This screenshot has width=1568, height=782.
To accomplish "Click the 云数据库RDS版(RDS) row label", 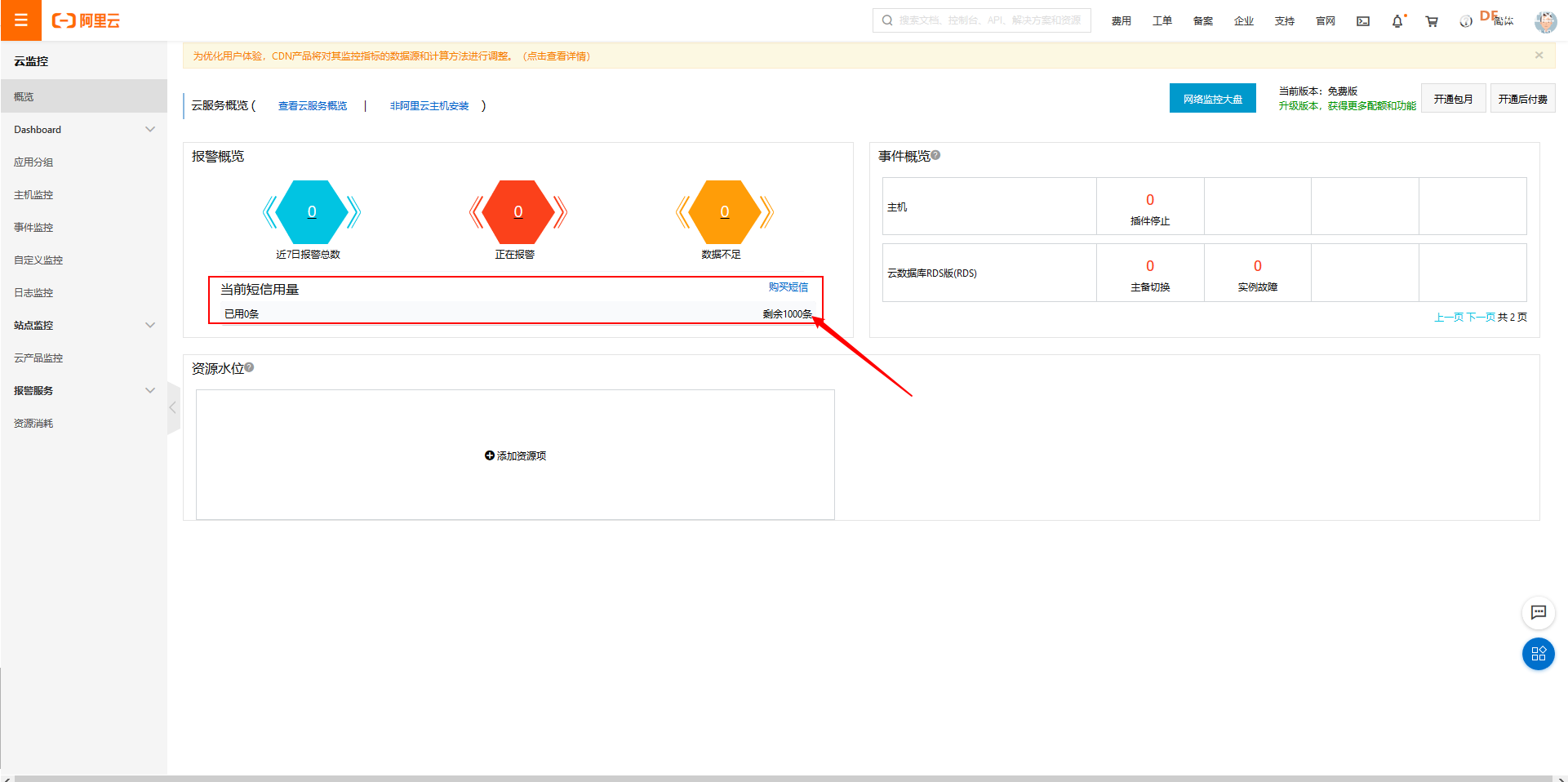I will (932, 273).
